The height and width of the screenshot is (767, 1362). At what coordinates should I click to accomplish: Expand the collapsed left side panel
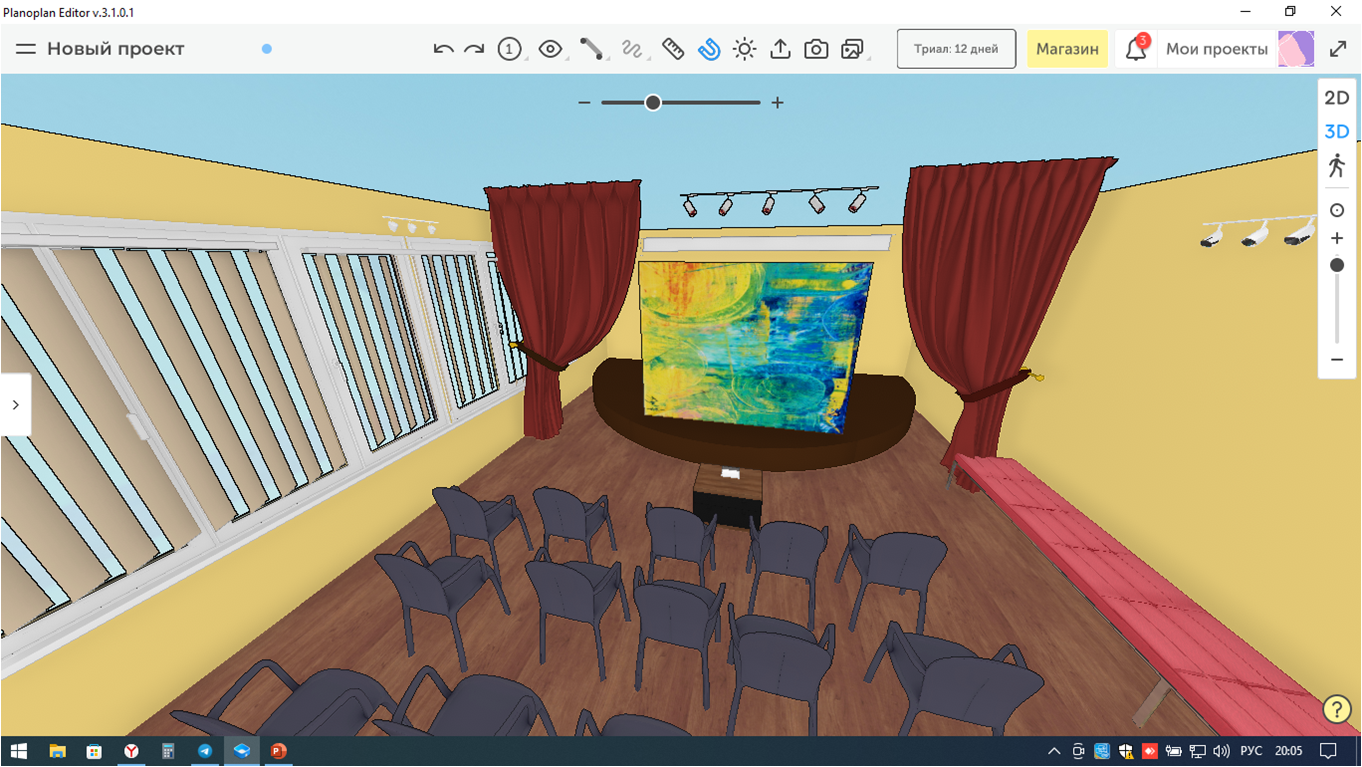tap(15, 405)
